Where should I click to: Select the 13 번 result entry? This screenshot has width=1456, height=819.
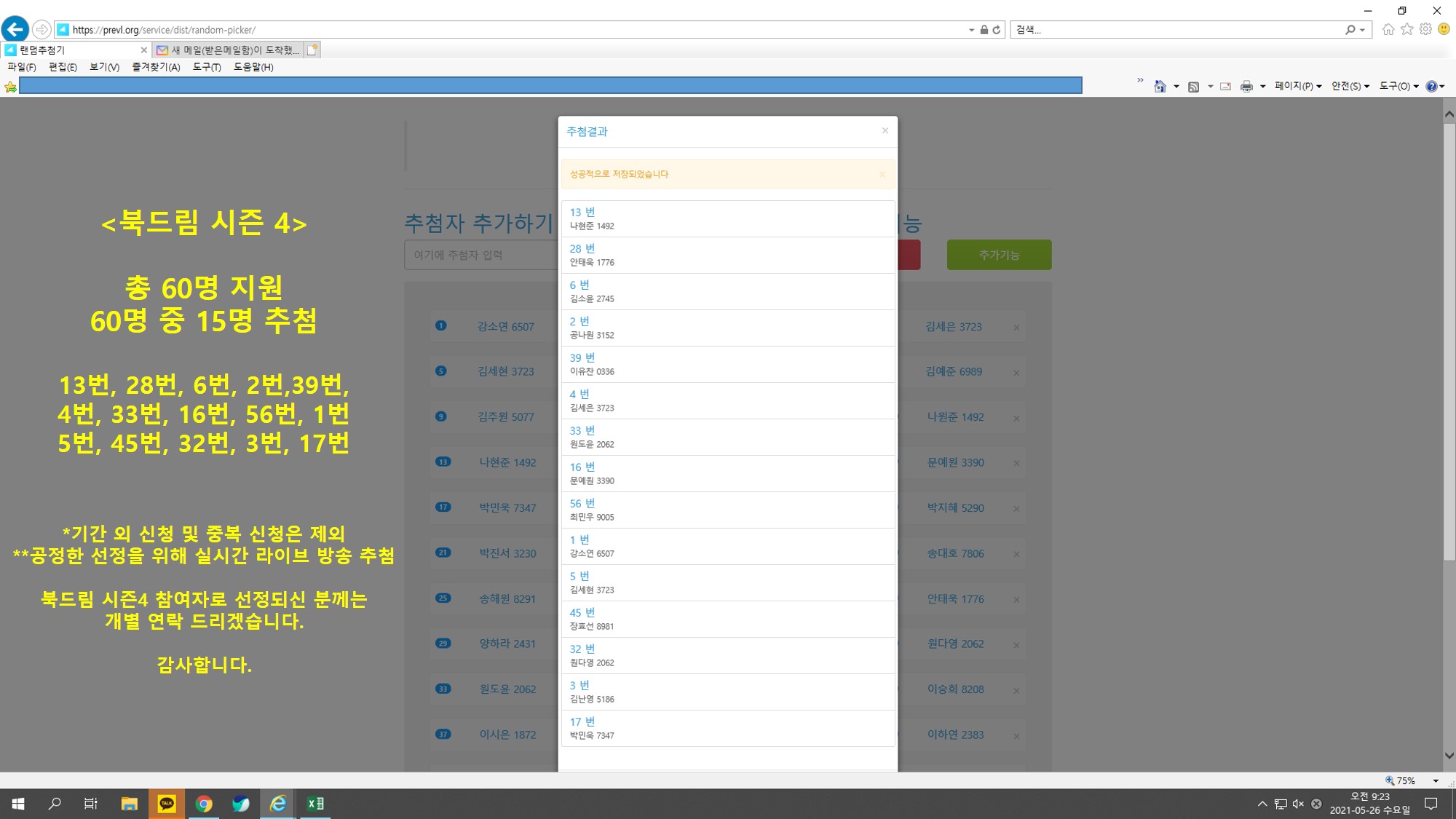(x=727, y=218)
